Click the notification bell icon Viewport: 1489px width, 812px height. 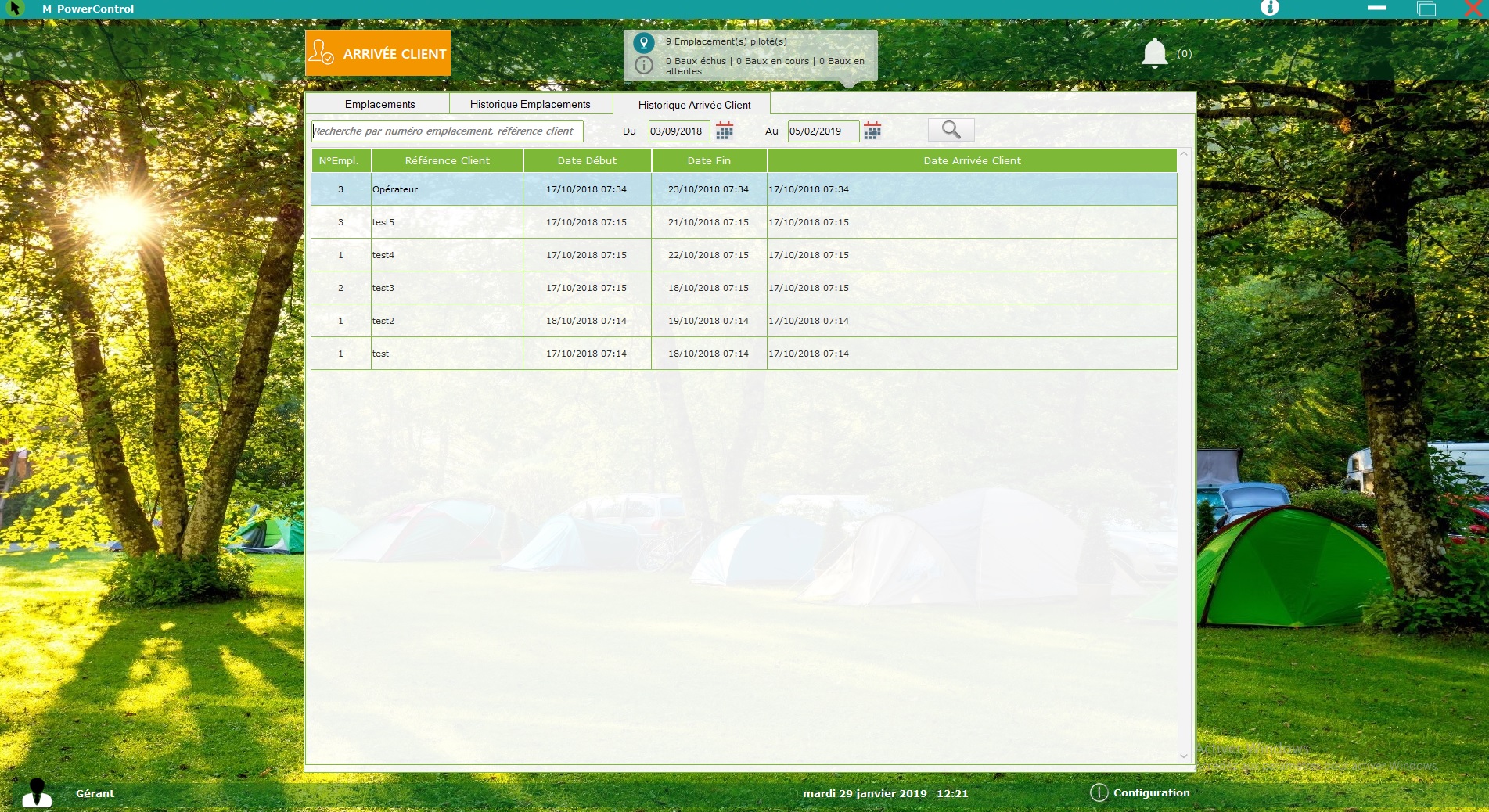click(x=1154, y=53)
